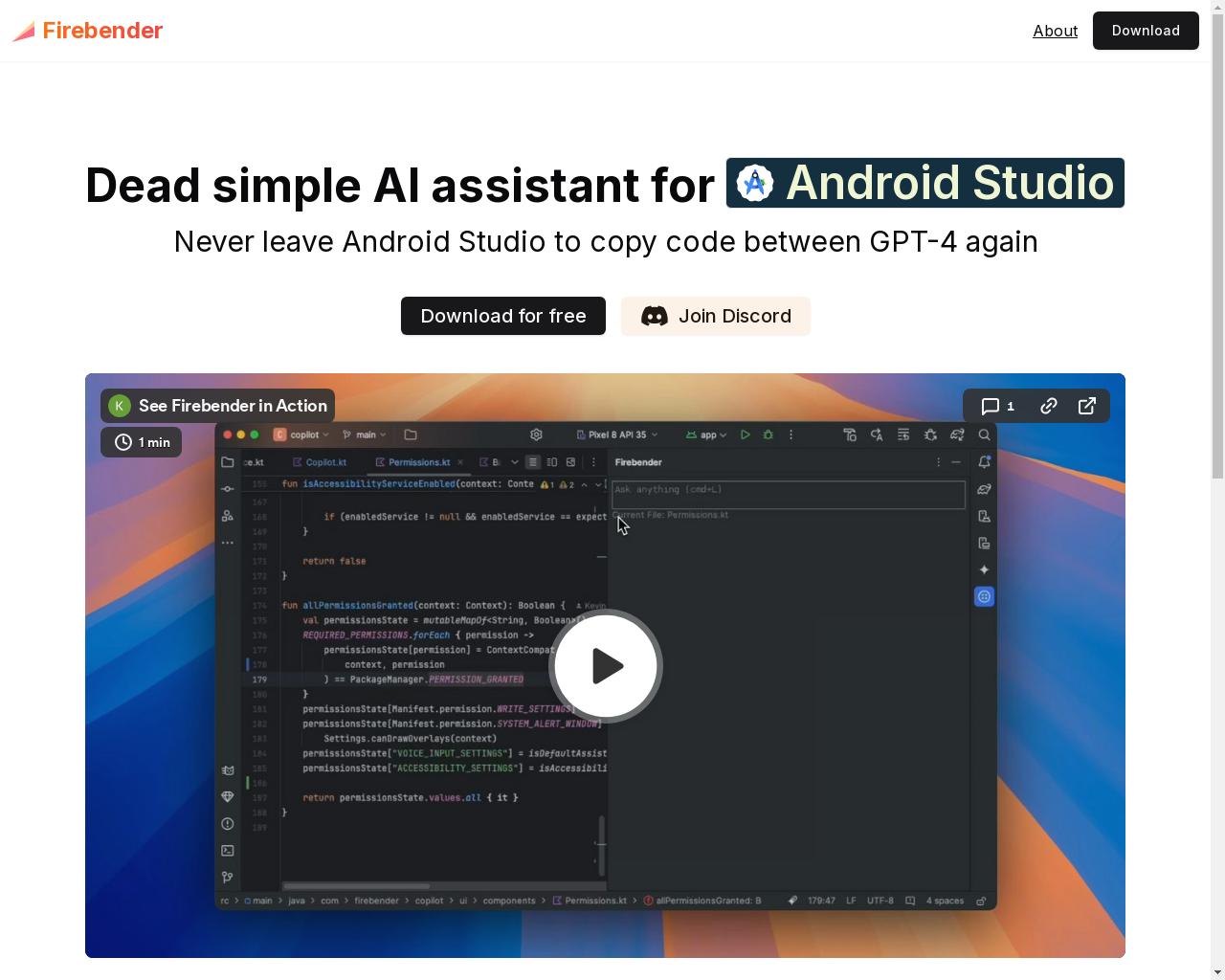Click the IDE search magnifier in video preview
1225x980 pixels.
point(984,434)
